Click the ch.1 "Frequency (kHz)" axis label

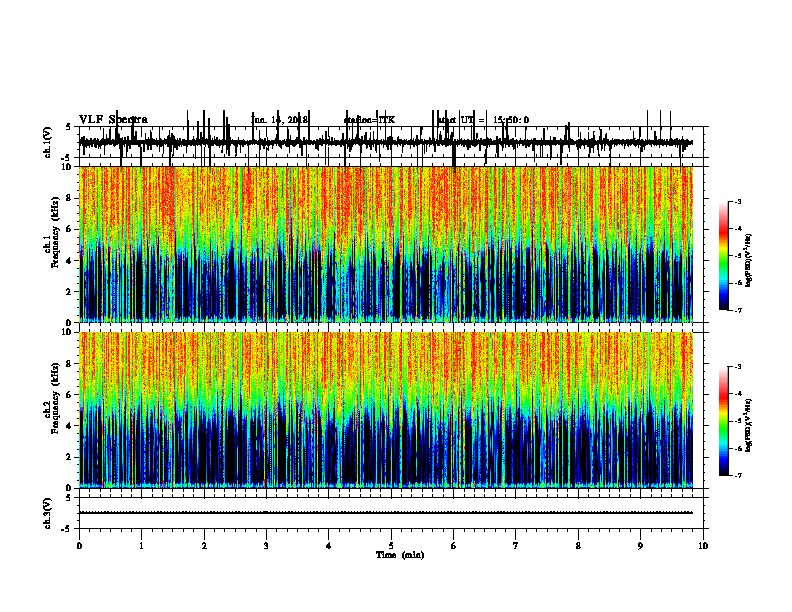click(x=55, y=233)
